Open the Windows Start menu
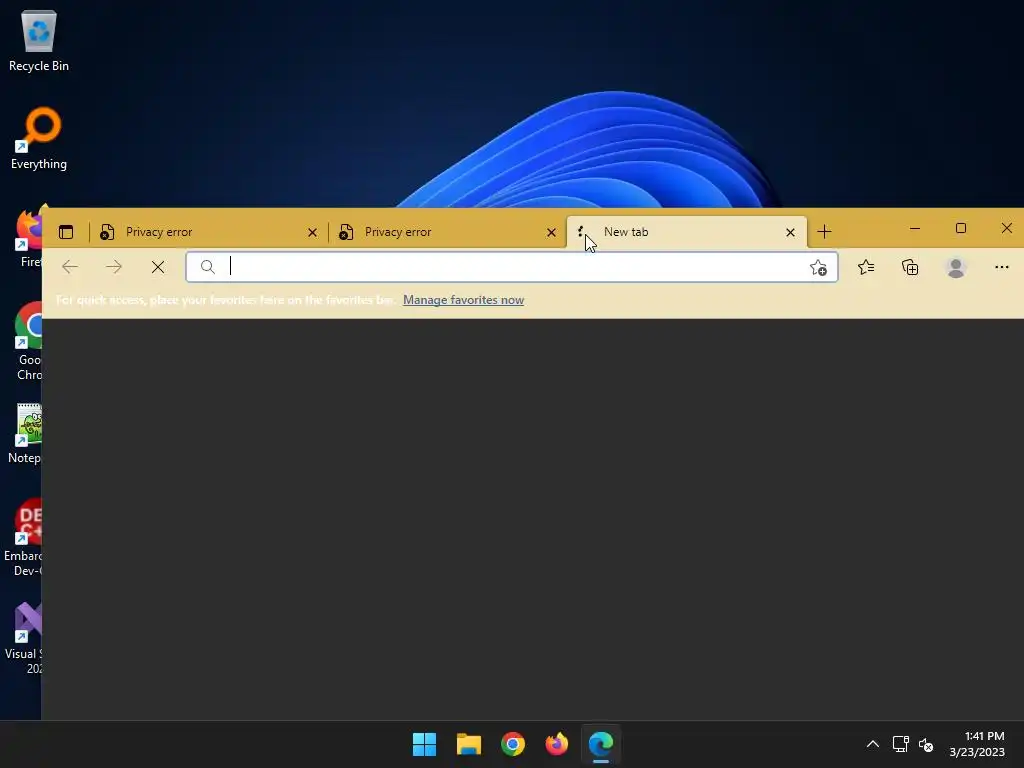This screenshot has height=768, width=1024. coord(424,744)
